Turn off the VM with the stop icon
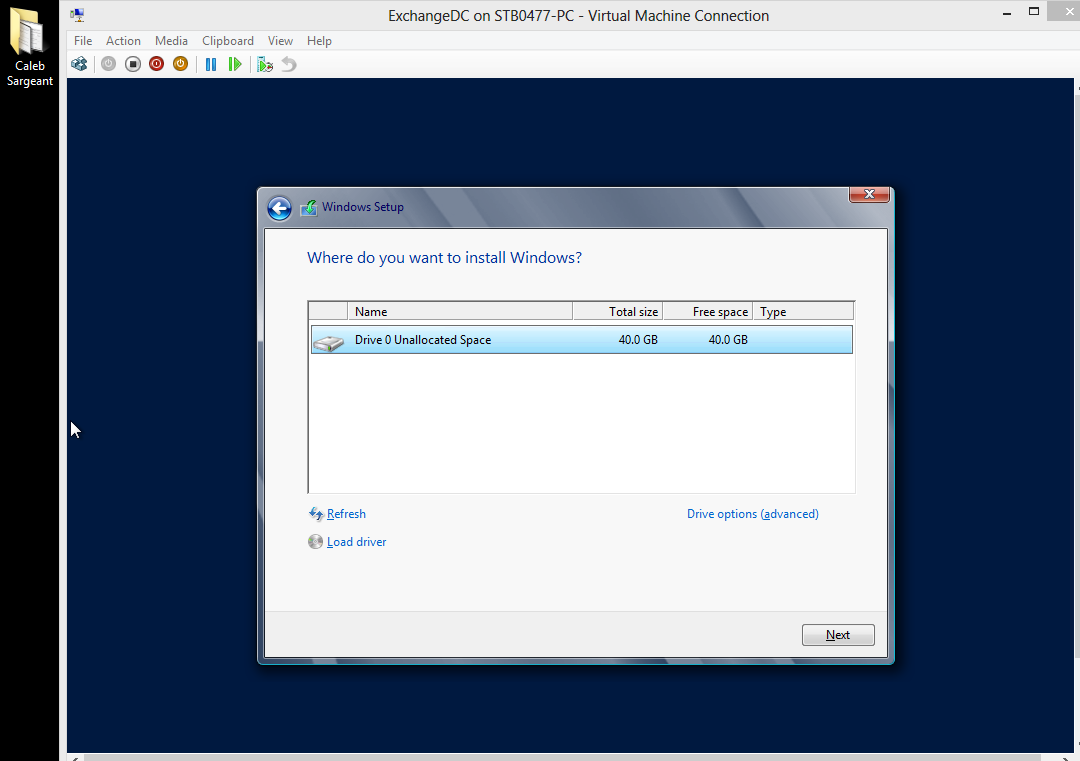The width and height of the screenshot is (1080, 761). [133, 64]
